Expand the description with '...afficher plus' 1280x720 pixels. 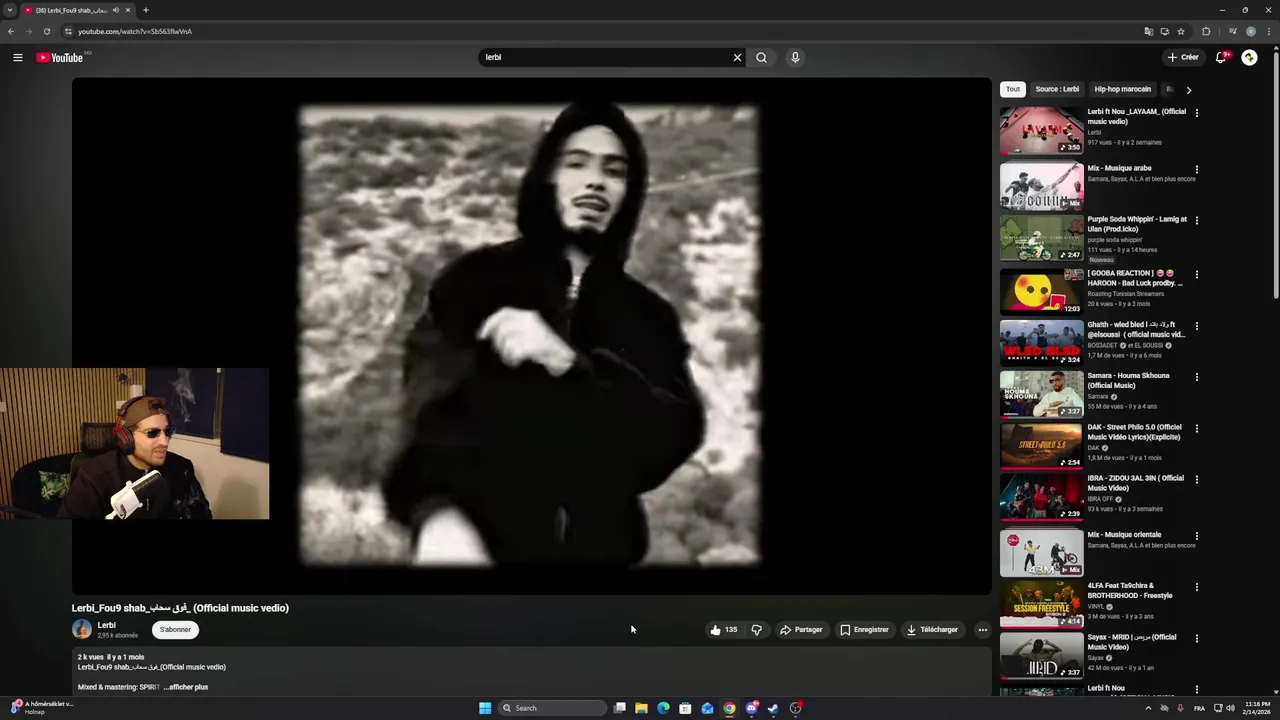(186, 687)
